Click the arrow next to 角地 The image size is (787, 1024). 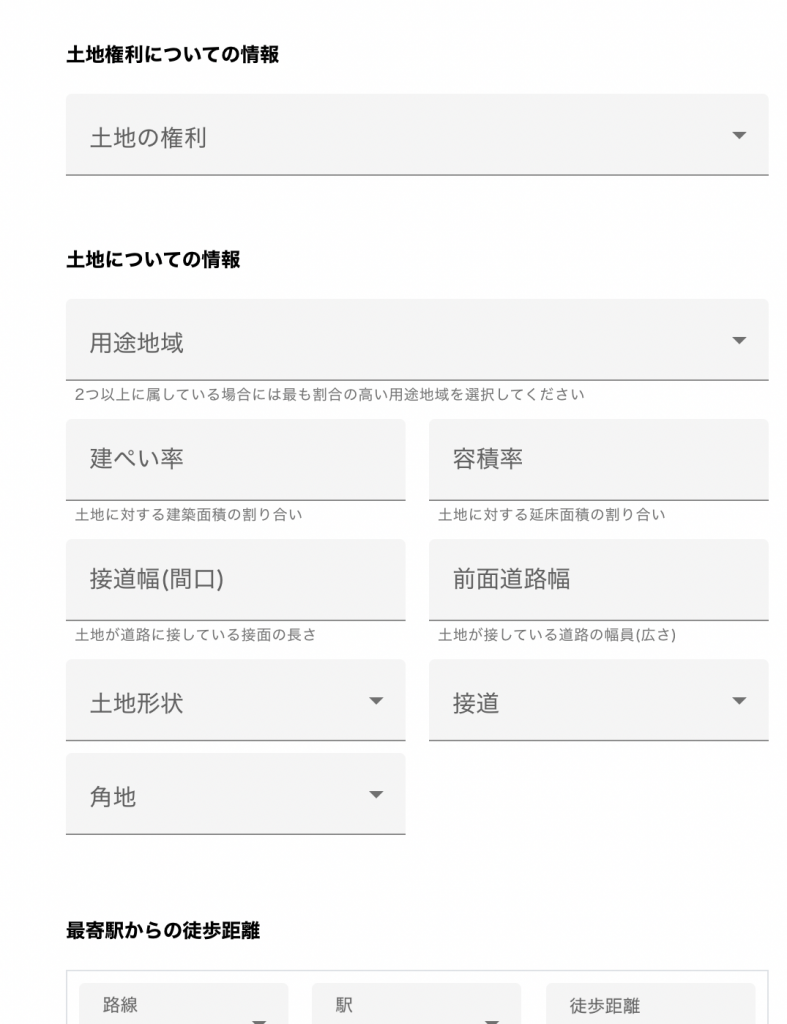coord(376,795)
